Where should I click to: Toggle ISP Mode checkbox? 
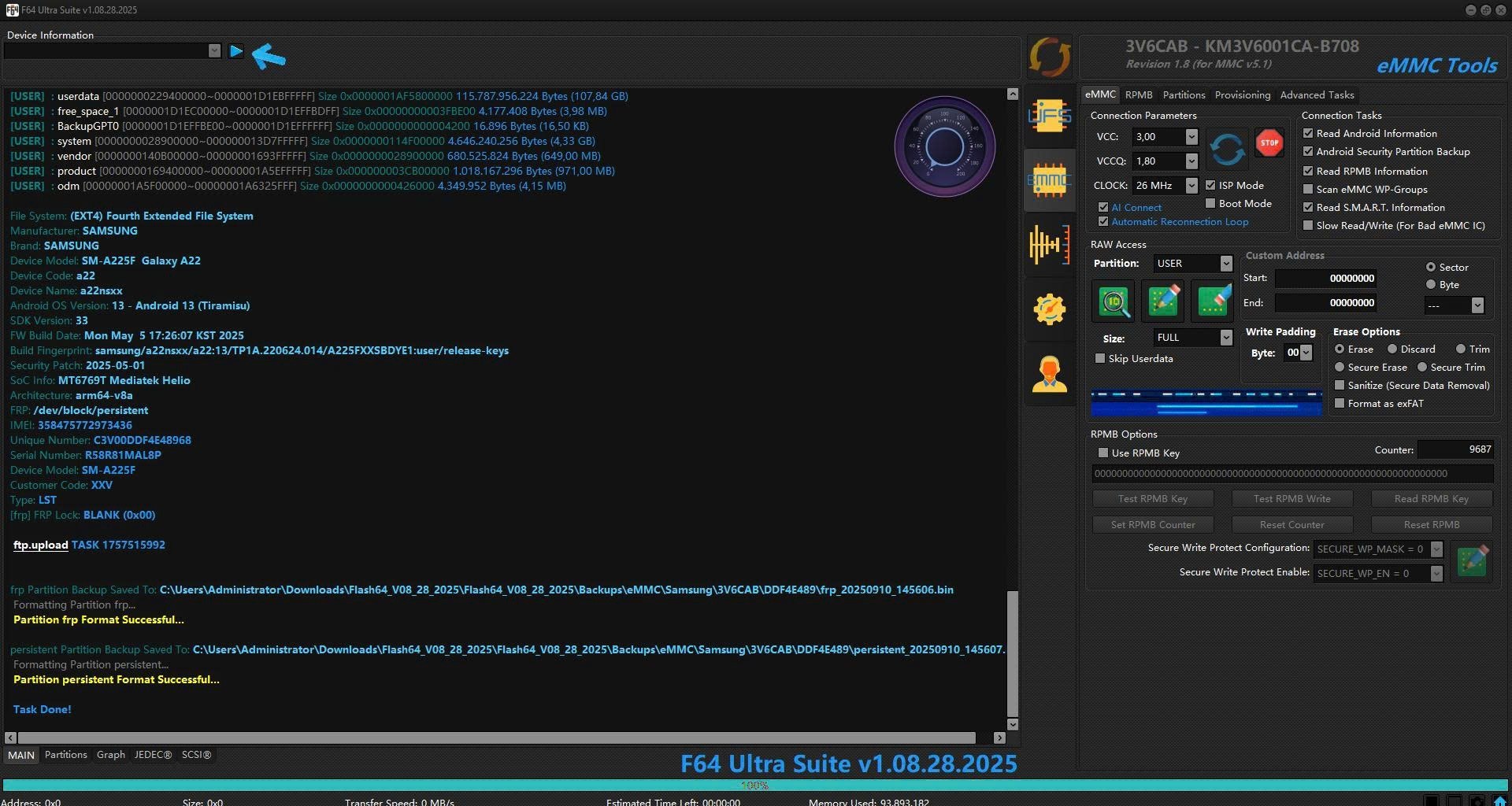click(1210, 186)
